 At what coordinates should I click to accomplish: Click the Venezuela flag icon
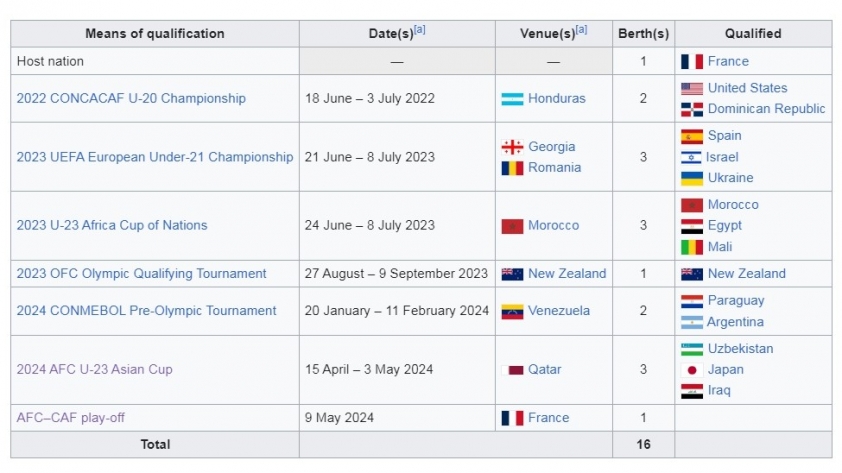(512, 311)
